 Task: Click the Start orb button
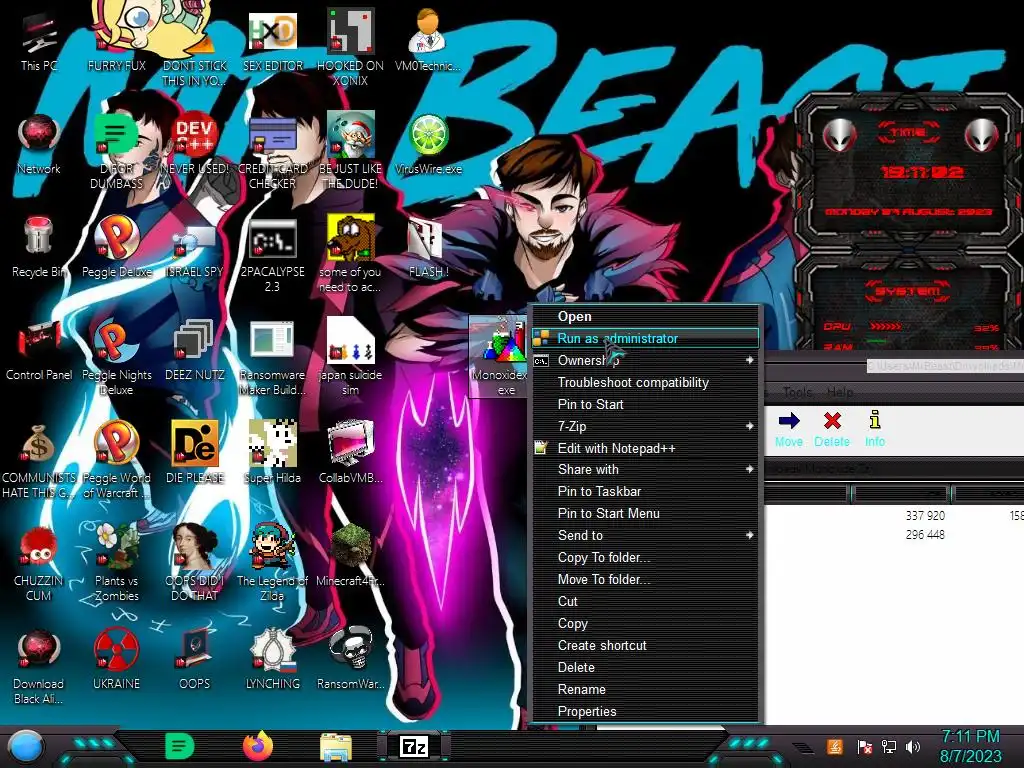pyautogui.click(x=26, y=748)
